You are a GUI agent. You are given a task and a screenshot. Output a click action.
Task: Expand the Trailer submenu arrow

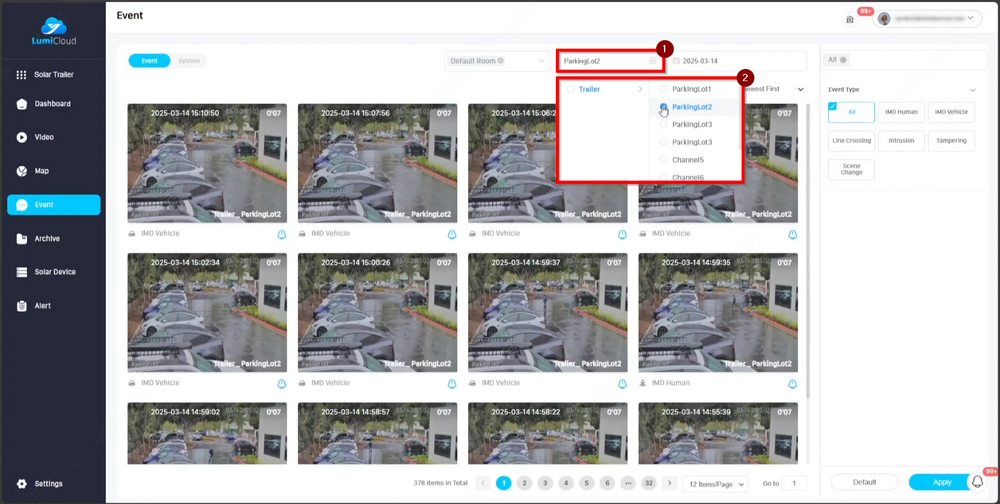point(640,89)
